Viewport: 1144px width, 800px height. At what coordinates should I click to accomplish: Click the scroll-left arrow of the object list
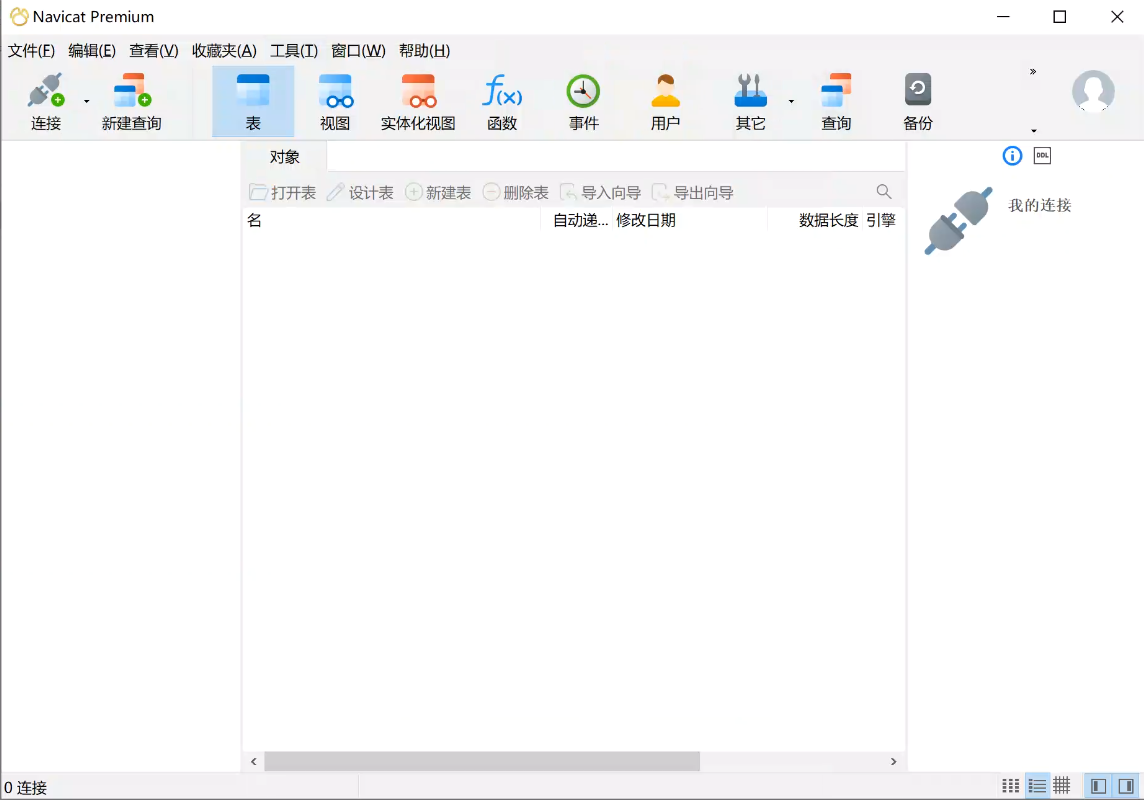click(253, 761)
